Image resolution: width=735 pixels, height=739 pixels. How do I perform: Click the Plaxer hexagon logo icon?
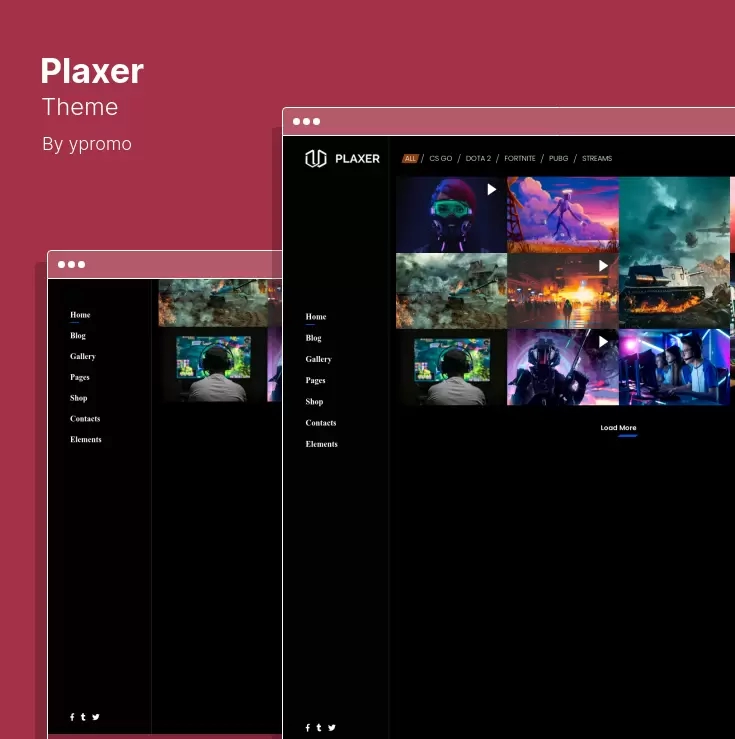[x=316, y=158]
